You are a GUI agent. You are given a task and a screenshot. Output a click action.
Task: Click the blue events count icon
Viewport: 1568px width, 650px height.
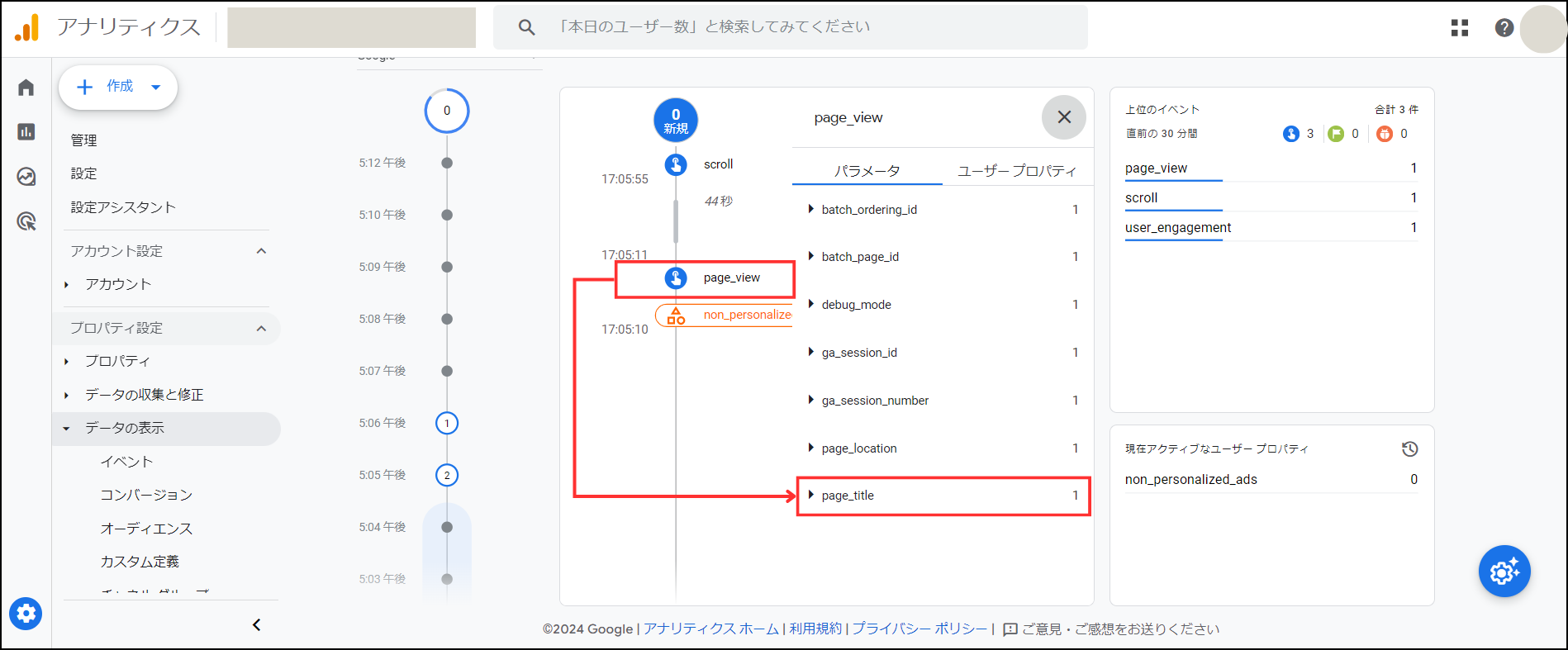click(1291, 134)
